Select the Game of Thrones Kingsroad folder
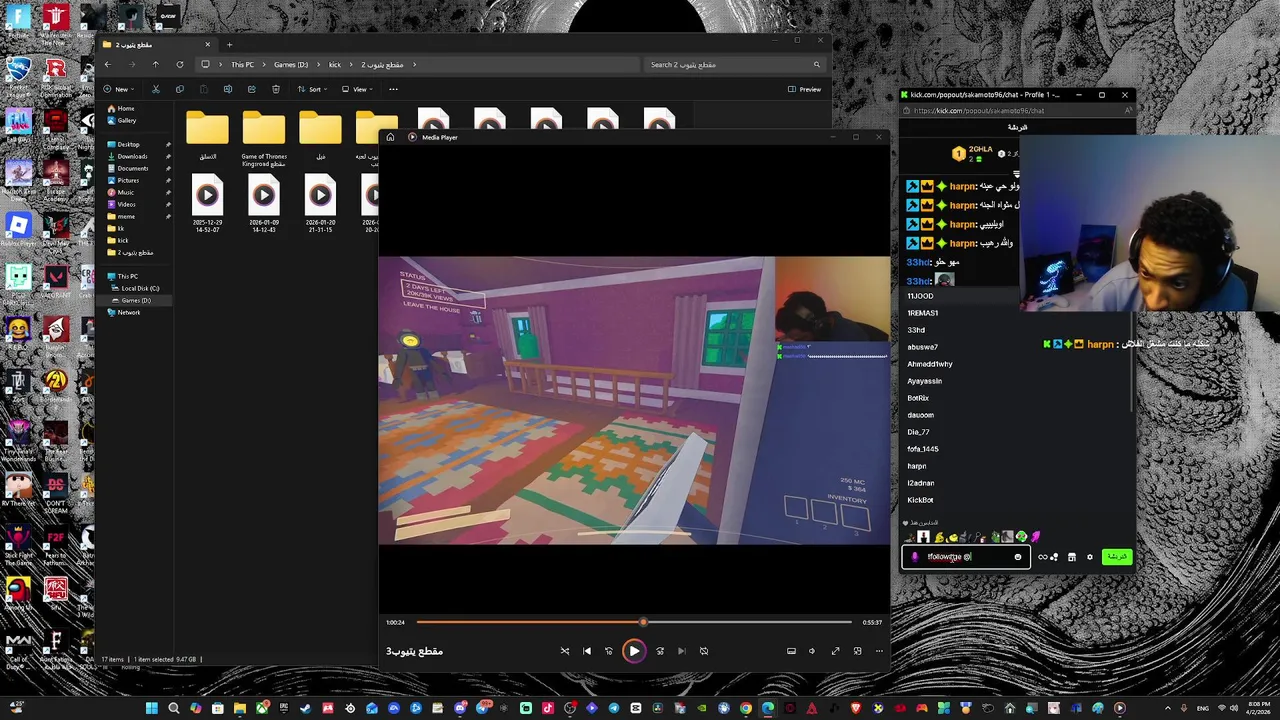This screenshot has height=720, width=1280. pos(264,140)
